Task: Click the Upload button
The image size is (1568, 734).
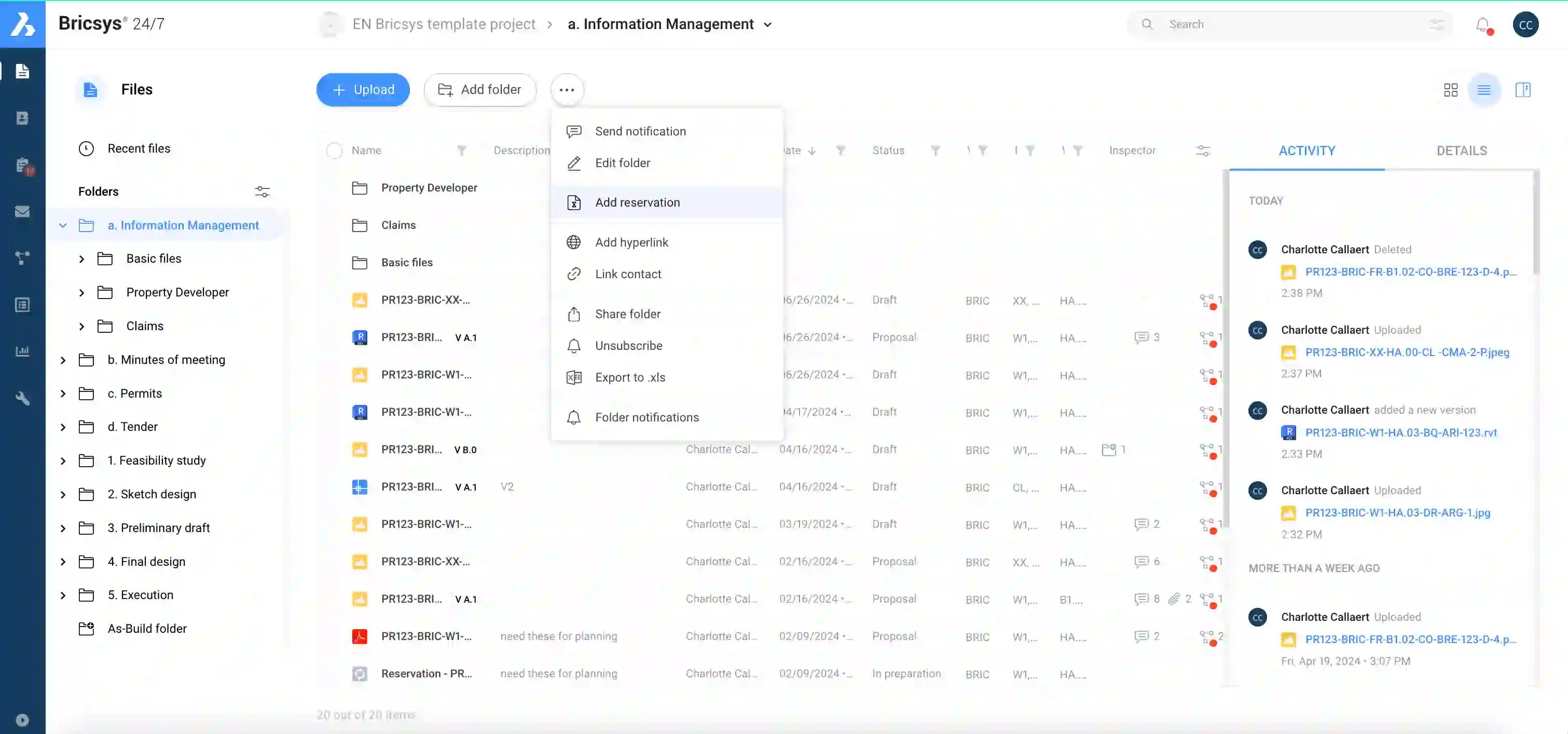Action: point(363,89)
